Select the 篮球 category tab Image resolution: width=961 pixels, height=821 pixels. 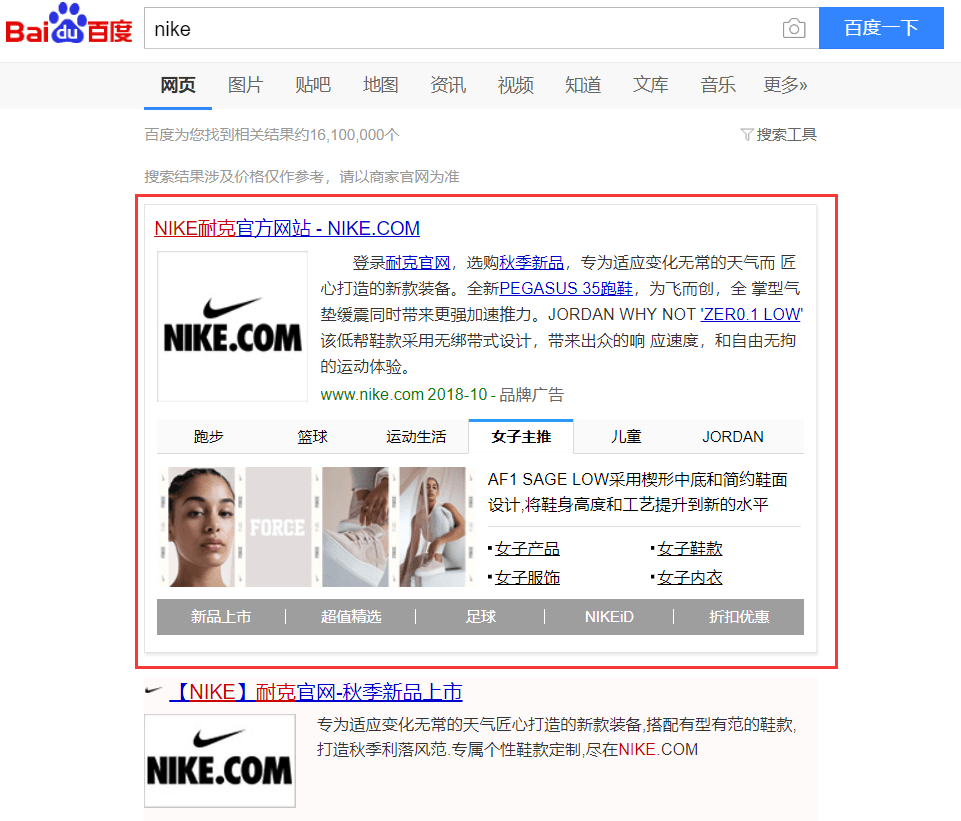(x=313, y=436)
